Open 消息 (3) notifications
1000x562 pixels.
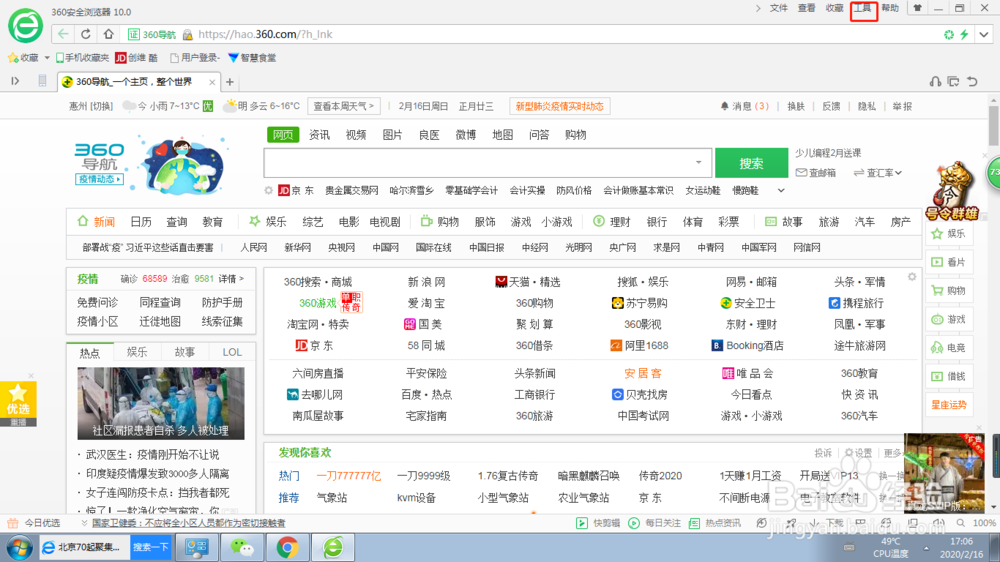coord(744,107)
